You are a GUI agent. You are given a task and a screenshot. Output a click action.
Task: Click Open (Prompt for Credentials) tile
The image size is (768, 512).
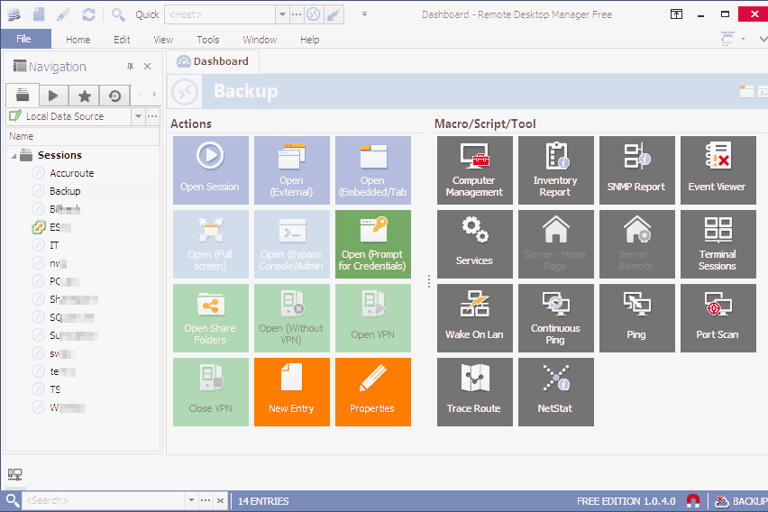(x=373, y=244)
